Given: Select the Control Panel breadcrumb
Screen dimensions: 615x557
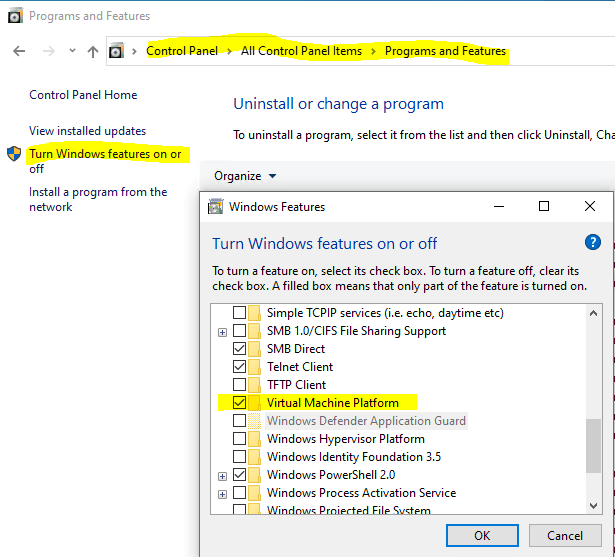Looking at the screenshot, I should point(182,51).
